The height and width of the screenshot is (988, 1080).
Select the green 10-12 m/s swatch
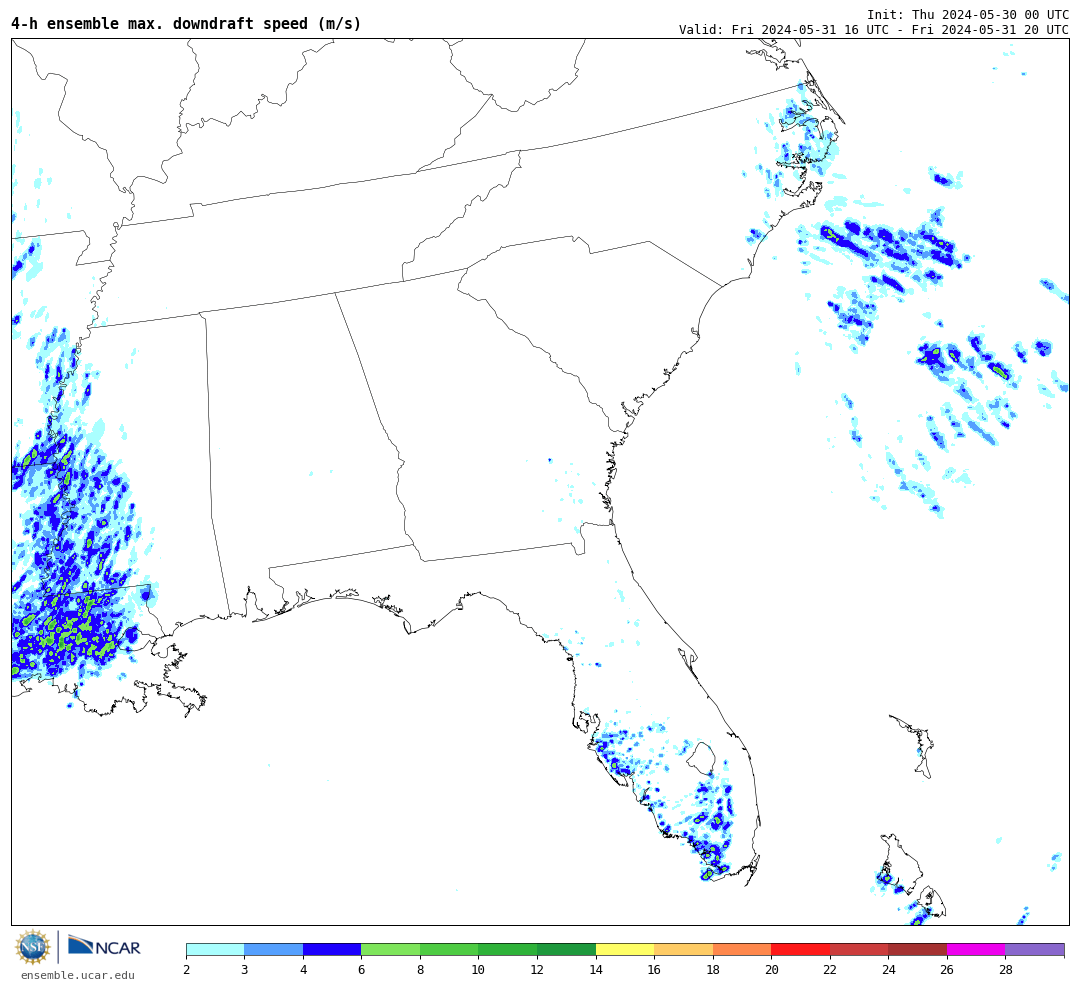pos(508,949)
